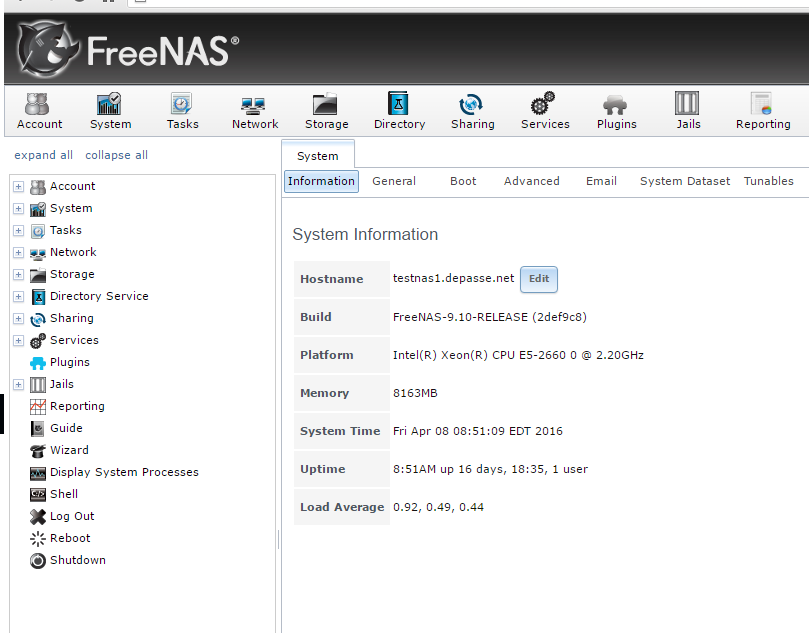The width and height of the screenshot is (809, 633).
Task: Click the Display System Processes icon
Action: pos(38,473)
